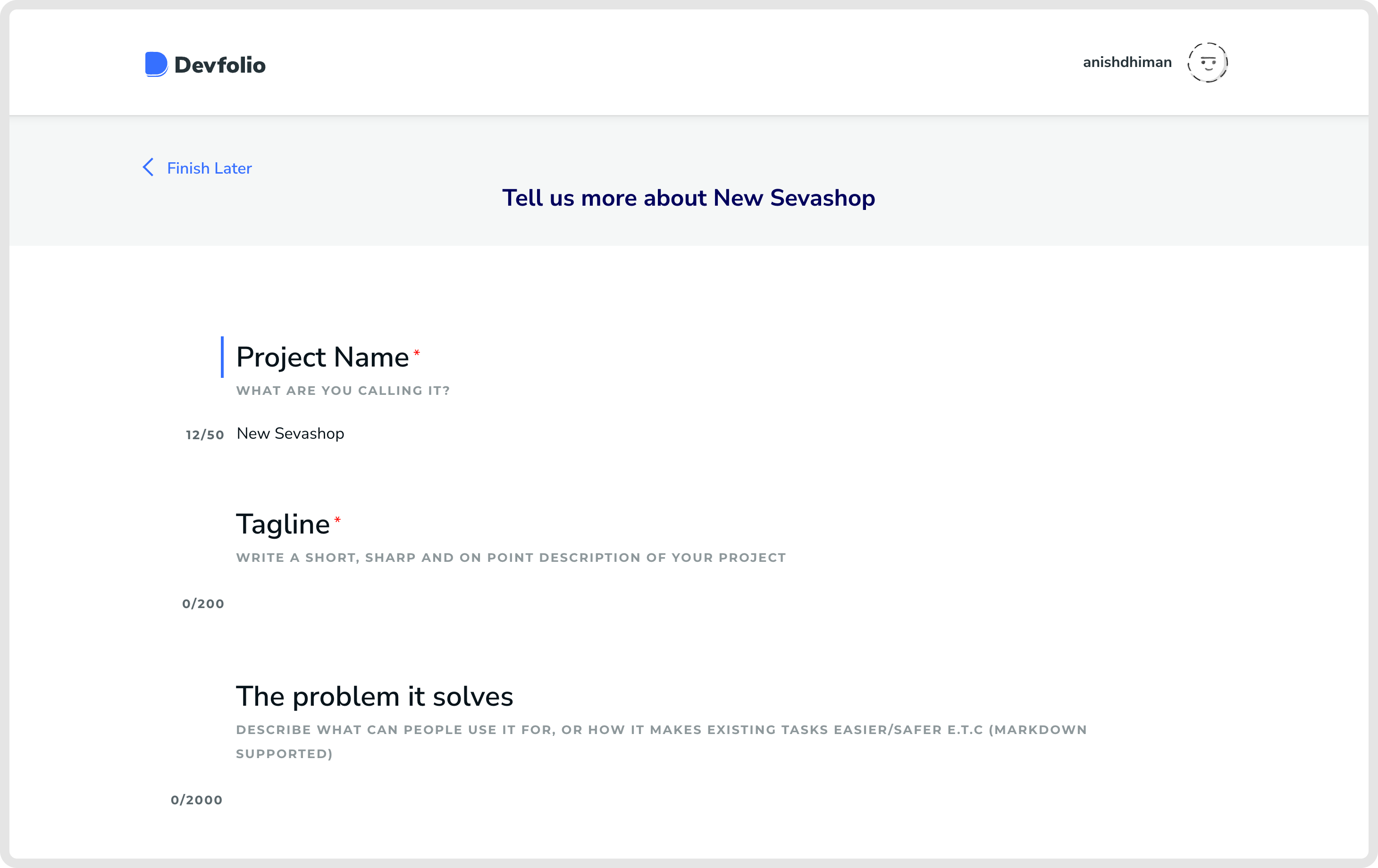This screenshot has width=1378, height=868.
Task: Click the red asterisk next to Tagline
Action: point(337,520)
